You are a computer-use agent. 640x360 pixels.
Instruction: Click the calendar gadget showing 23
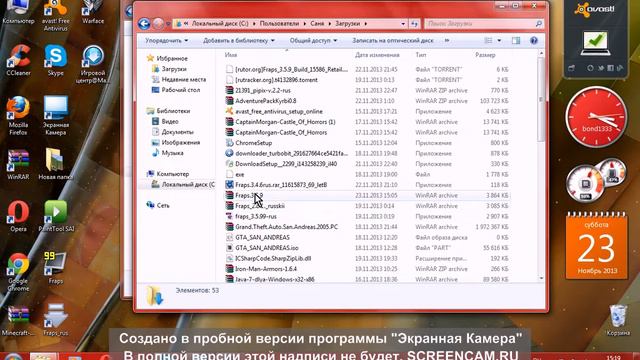pos(597,246)
